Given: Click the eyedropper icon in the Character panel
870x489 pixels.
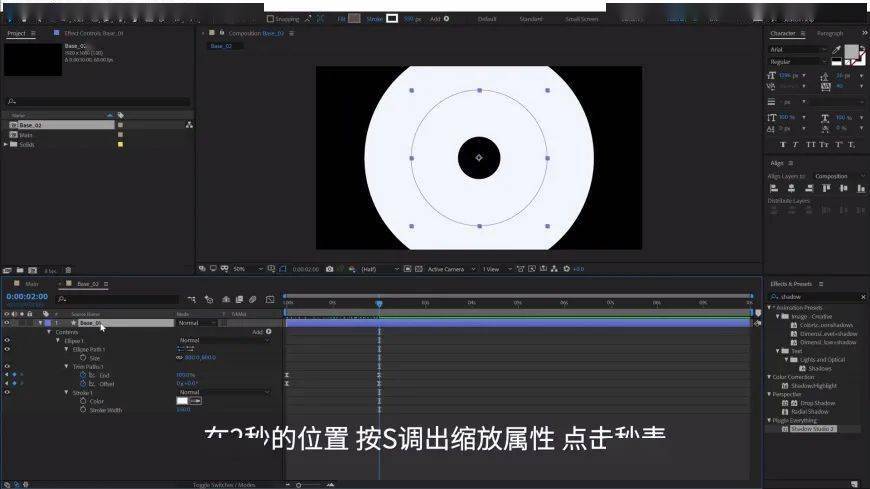Looking at the screenshot, I should [835, 48].
